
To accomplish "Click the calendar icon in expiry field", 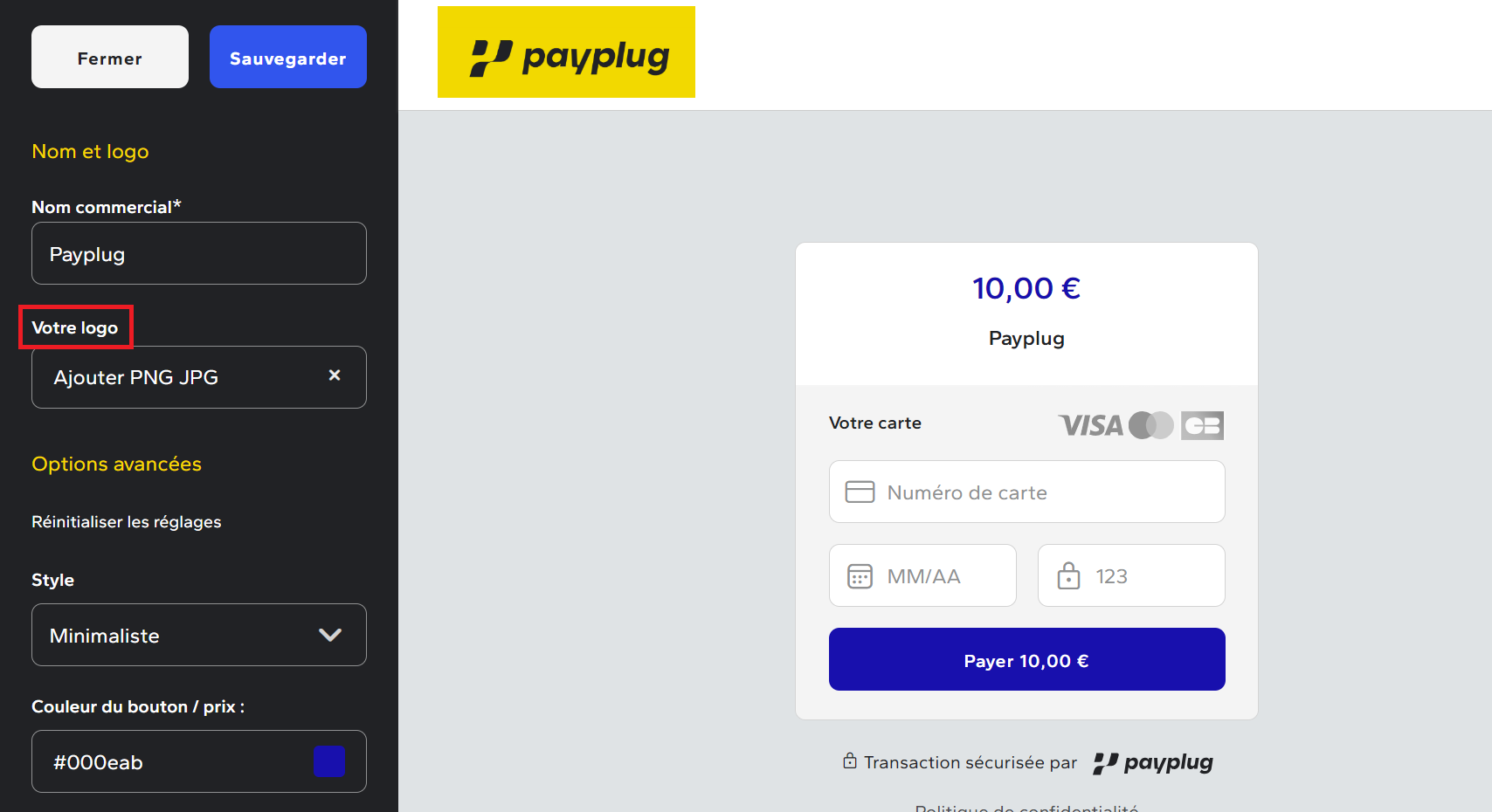I will coord(860,576).
